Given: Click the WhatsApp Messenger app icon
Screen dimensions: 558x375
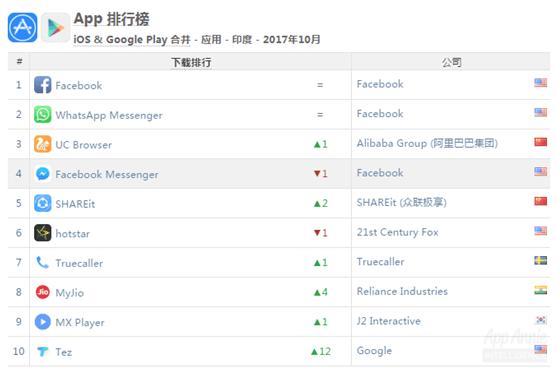Looking at the screenshot, I should tap(43, 114).
